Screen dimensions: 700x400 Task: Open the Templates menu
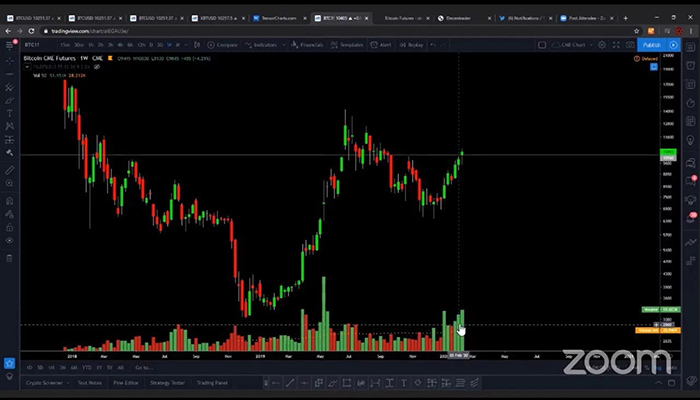coord(347,45)
